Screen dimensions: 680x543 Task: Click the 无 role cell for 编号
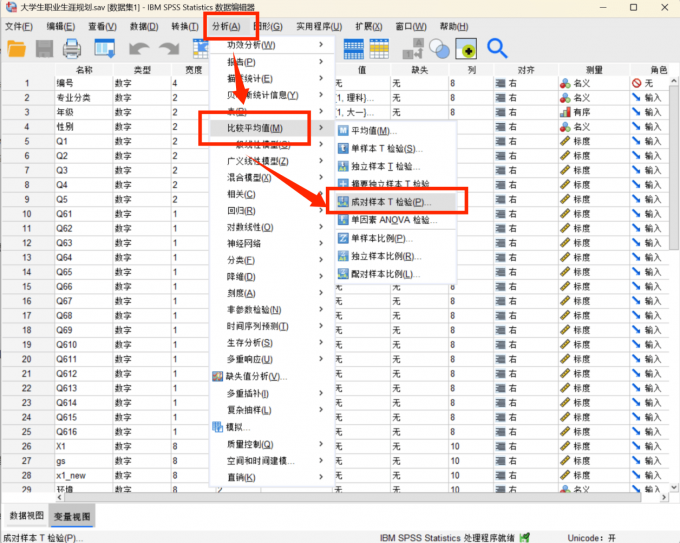point(650,83)
